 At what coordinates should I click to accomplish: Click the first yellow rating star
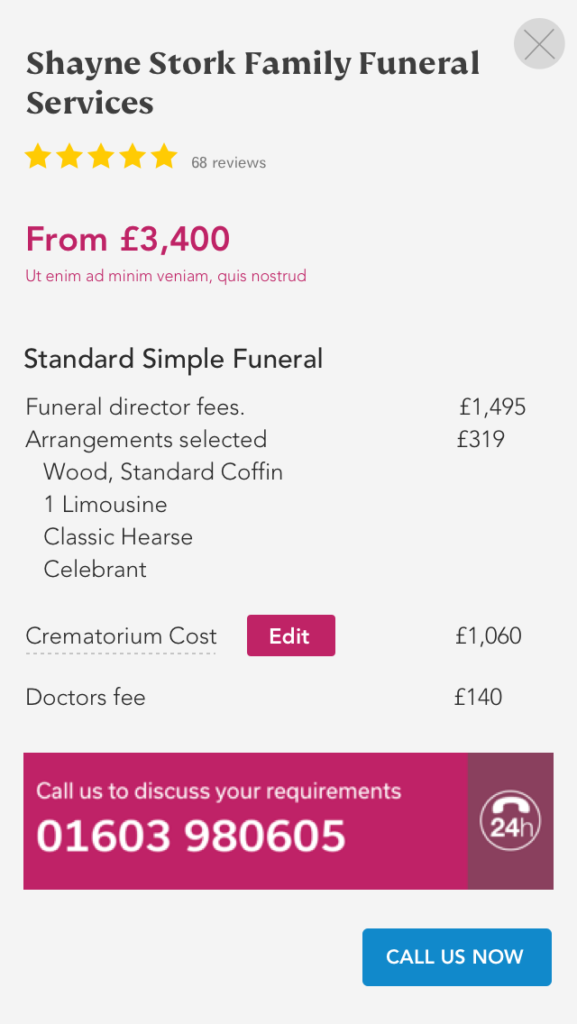pyautogui.click(x=37, y=157)
